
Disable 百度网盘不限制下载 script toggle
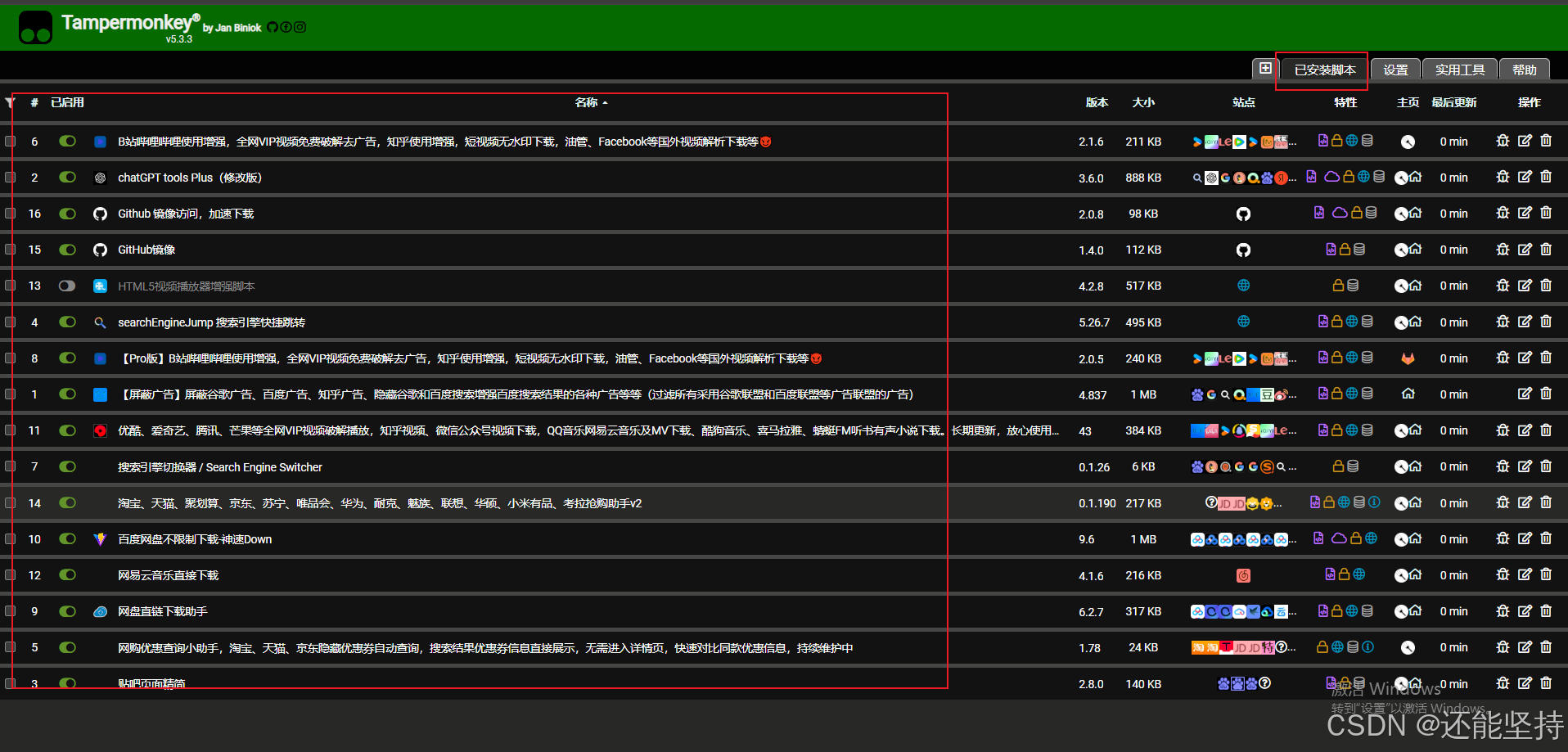click(x=67, y=538)
